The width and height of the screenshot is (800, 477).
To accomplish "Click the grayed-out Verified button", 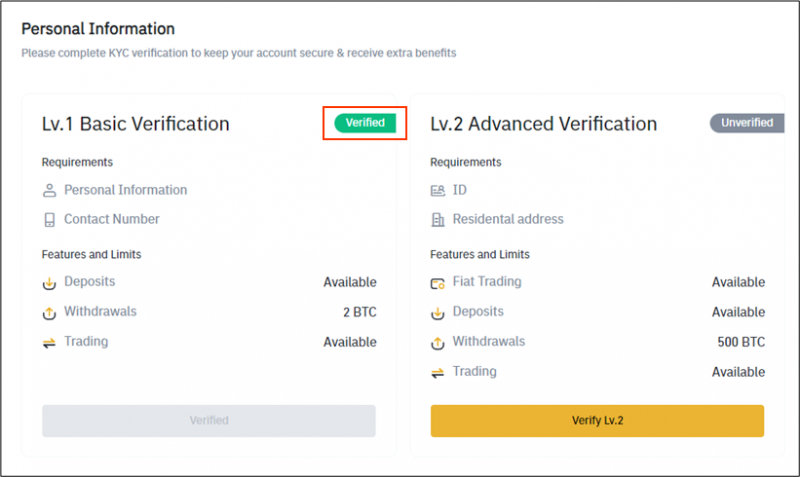I will tap(209, 421).
